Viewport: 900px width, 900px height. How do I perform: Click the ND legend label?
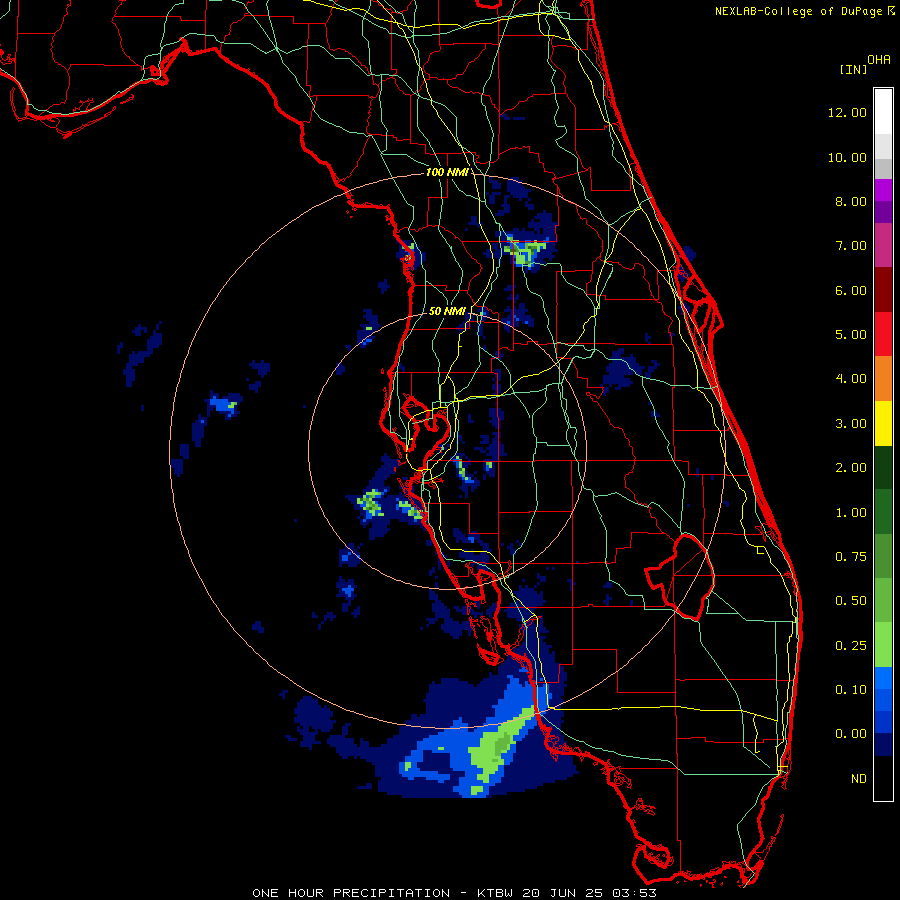859,779
